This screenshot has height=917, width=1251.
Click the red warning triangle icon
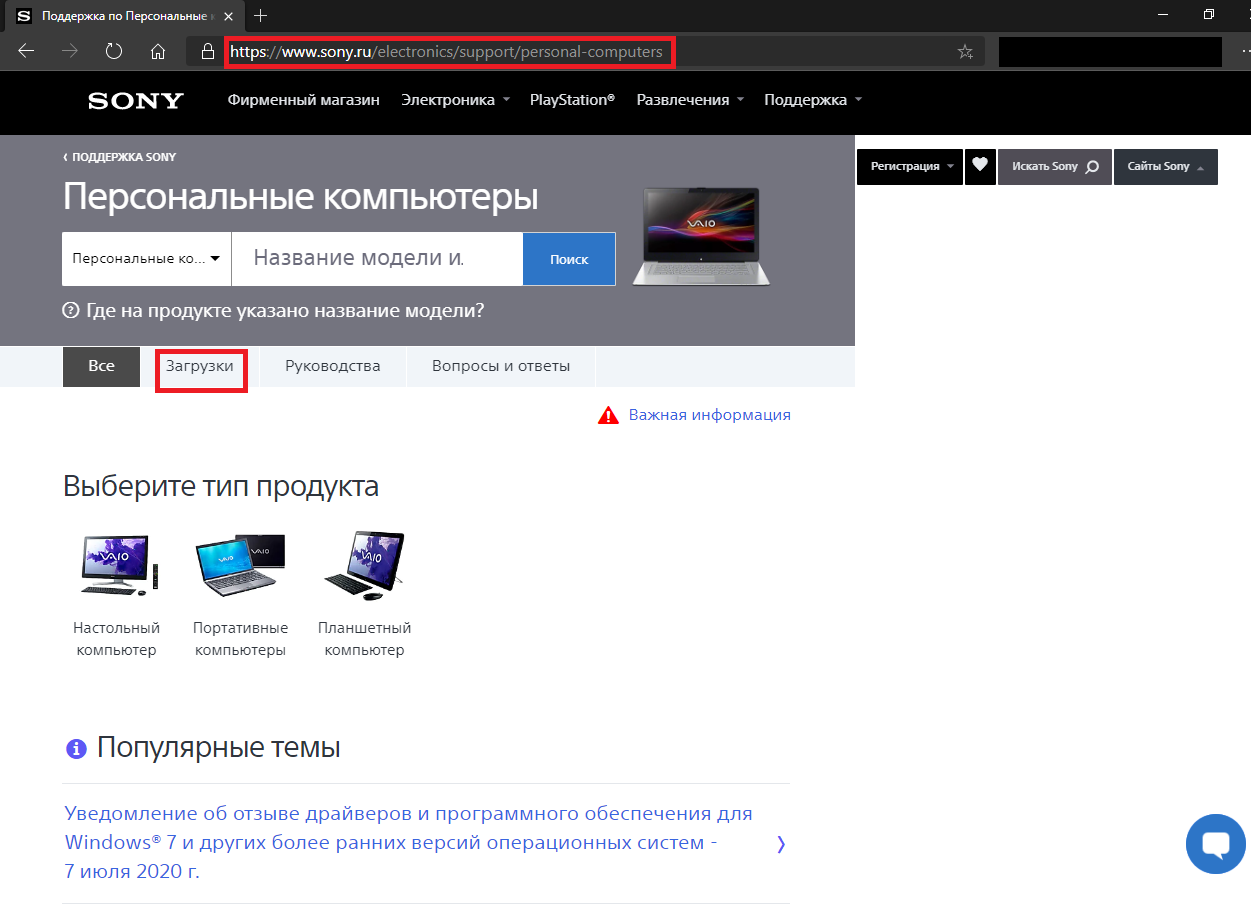tap(608, 415)
